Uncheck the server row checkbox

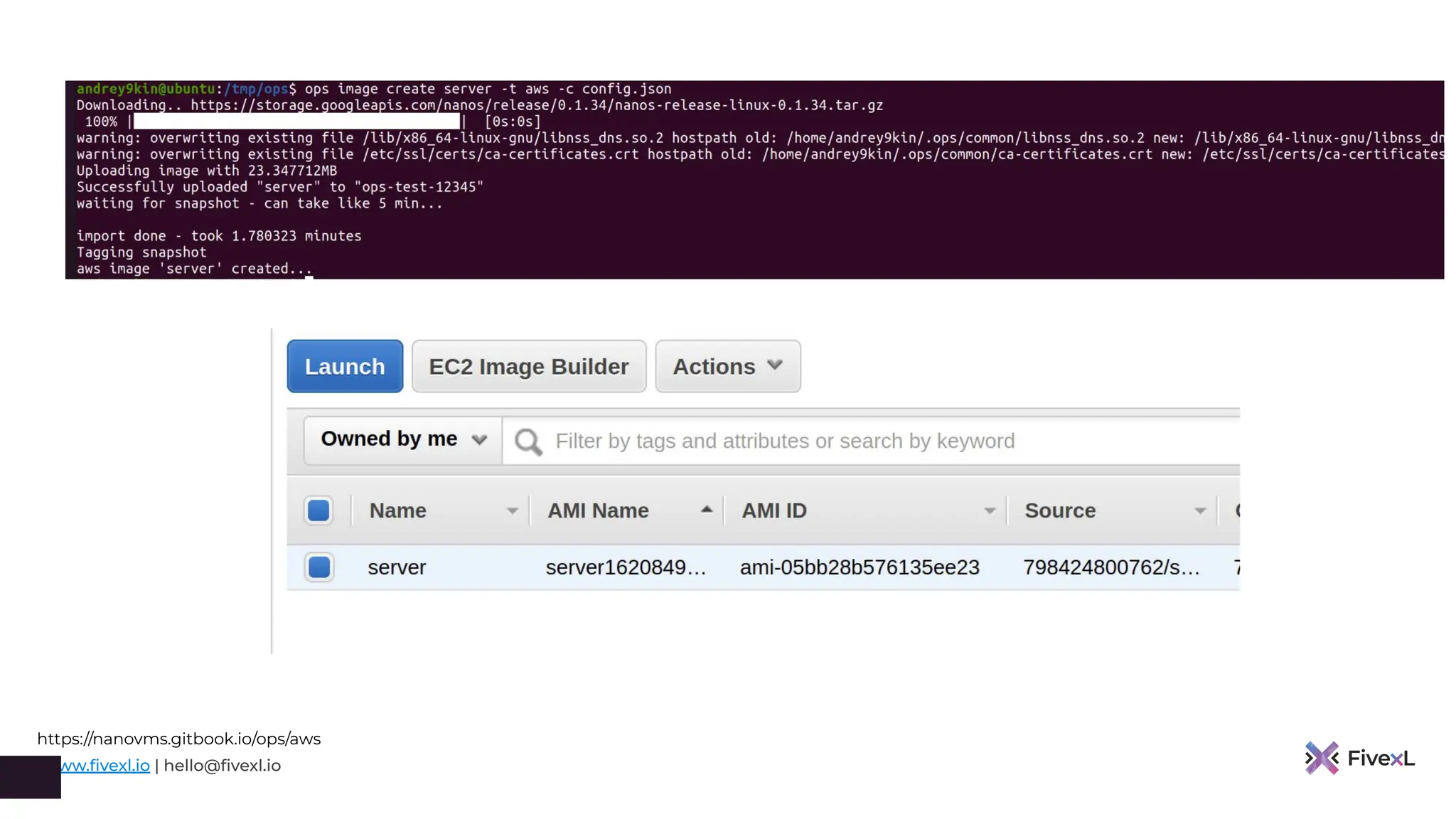[x=319, y=567]
